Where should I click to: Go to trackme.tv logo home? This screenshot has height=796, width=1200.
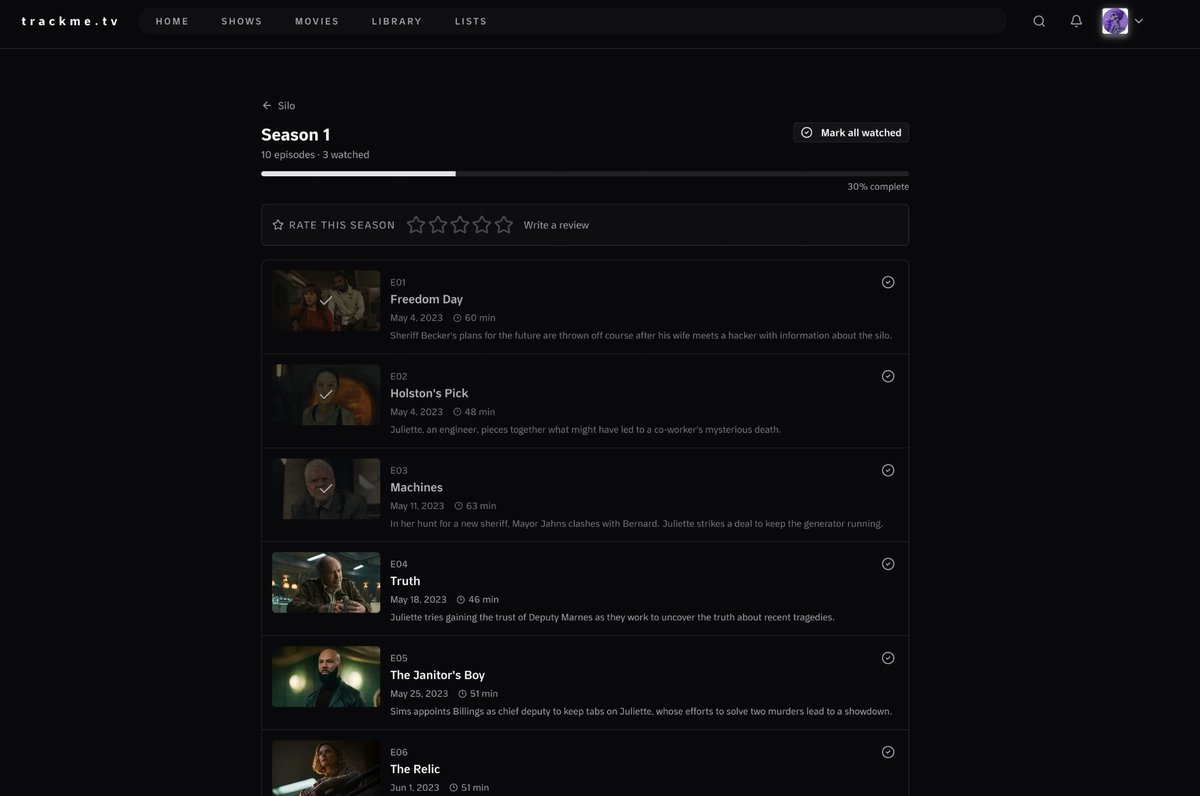pyautogui.click(x=70, y=21)
